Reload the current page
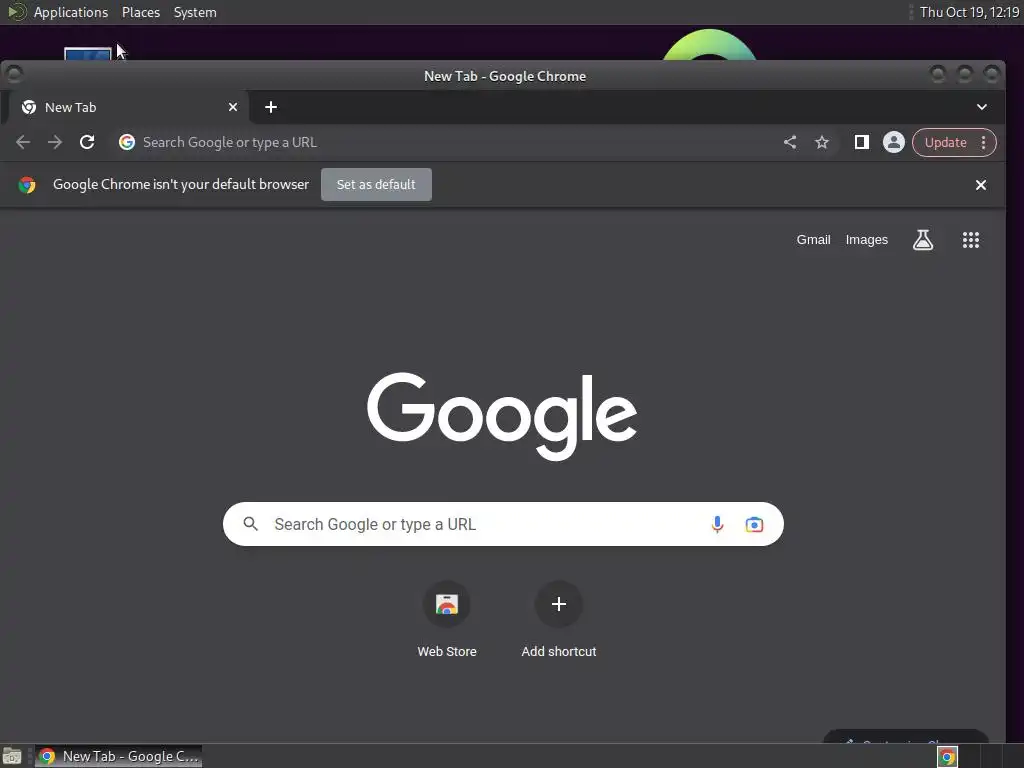The height and width of the screenshot is (768, 1024). point(87,142)
